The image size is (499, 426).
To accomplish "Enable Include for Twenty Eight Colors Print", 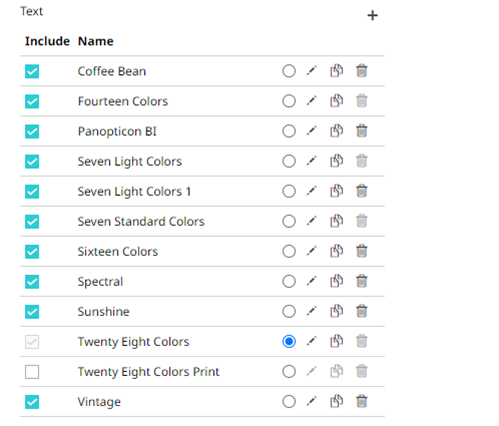I will tap(32, 372).
